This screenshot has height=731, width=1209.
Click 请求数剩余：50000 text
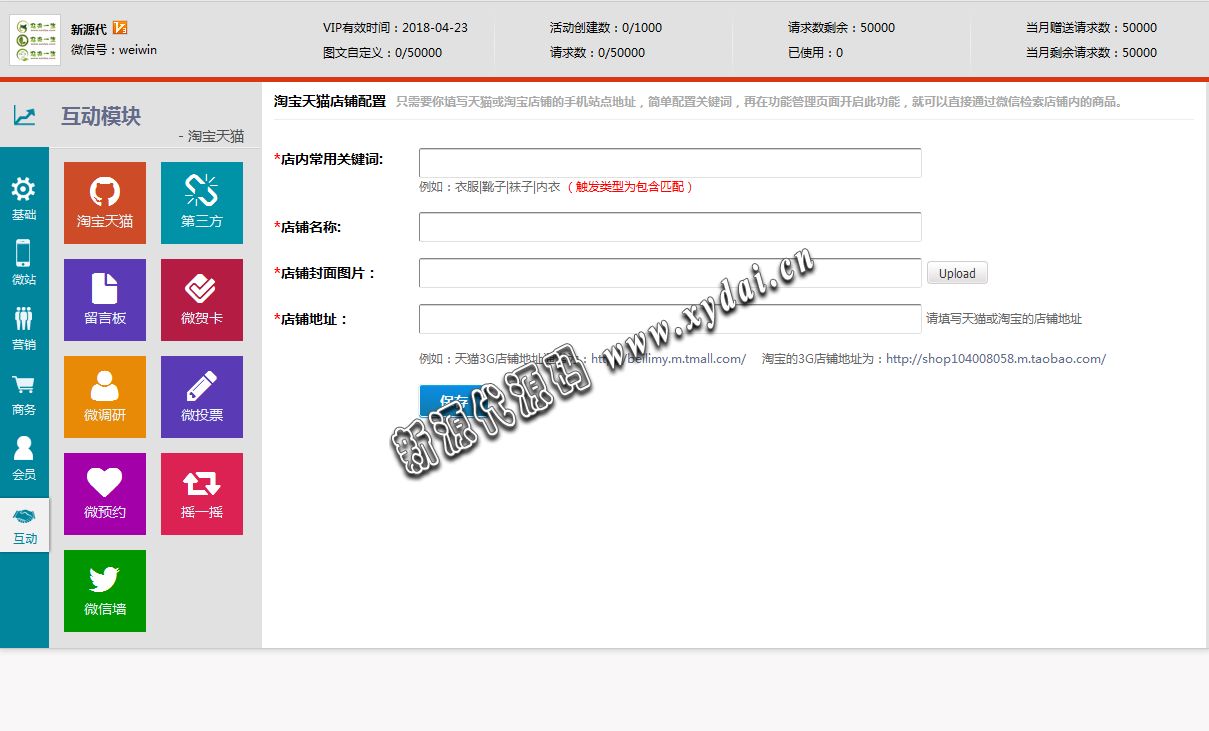pyautogui.click(x=841, y=28)
